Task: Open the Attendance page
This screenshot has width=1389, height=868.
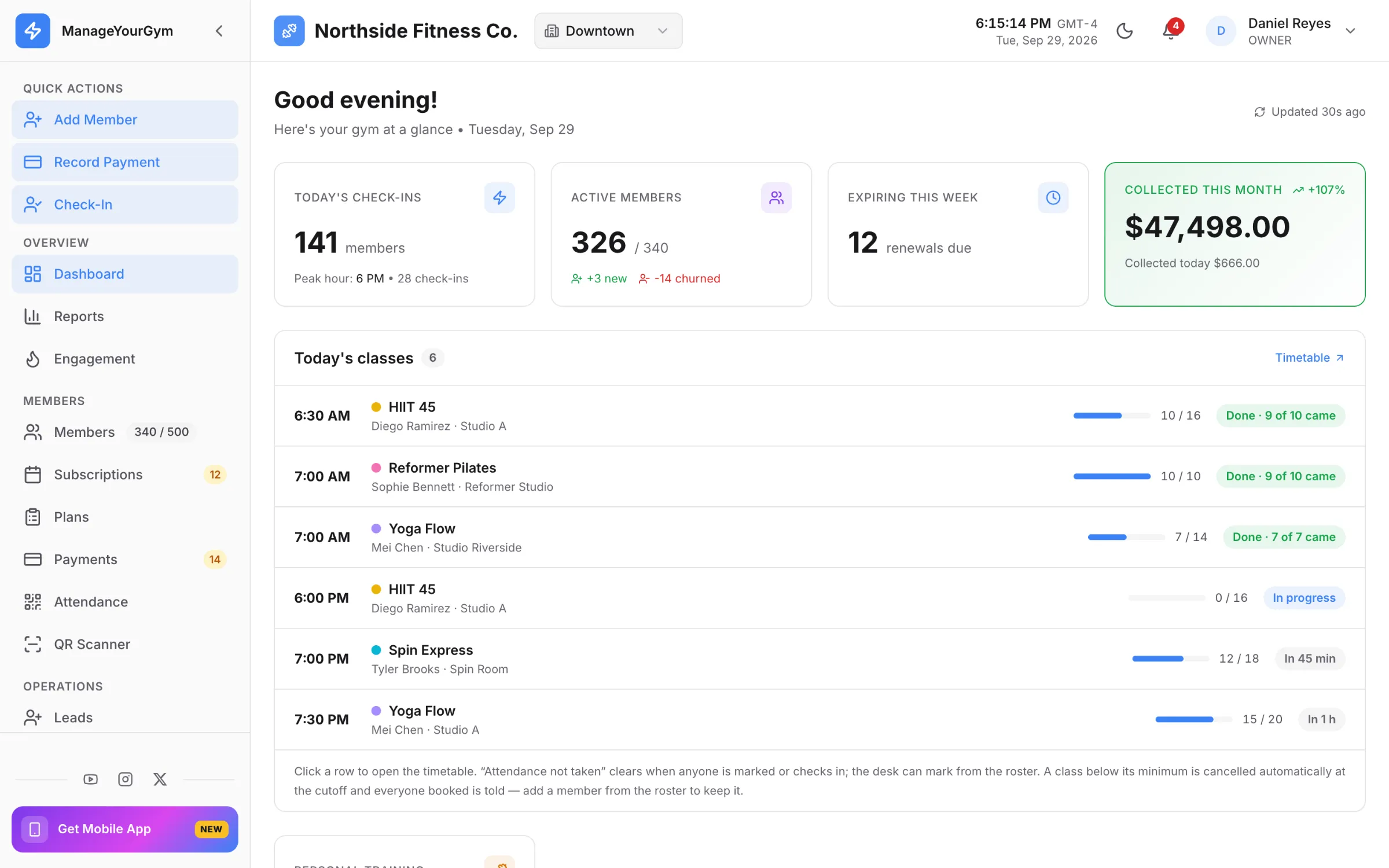Action: click(x=125, y=602)
